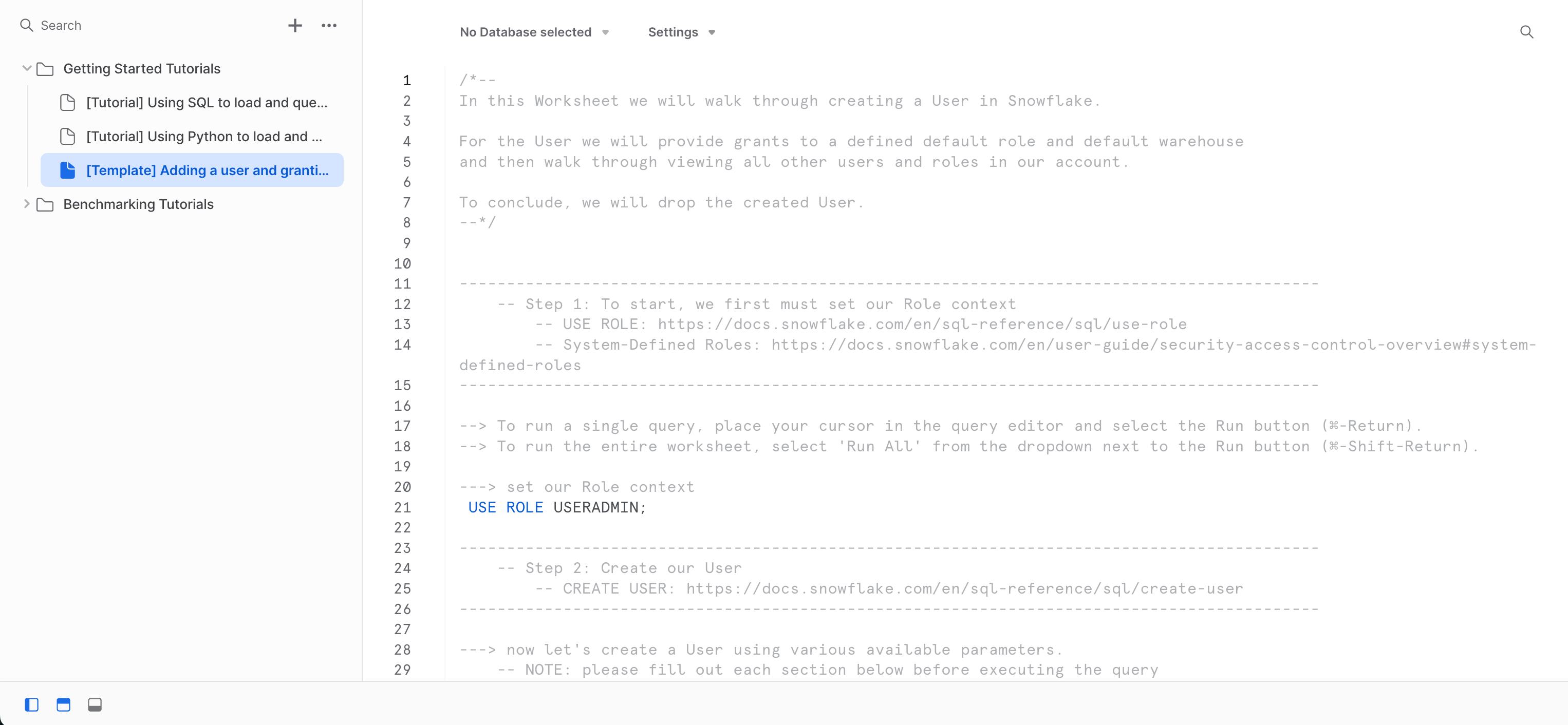Select the [Tutorial] Using Python worksheet
This screenshot has width=1568, height=725.
(192, 135)
